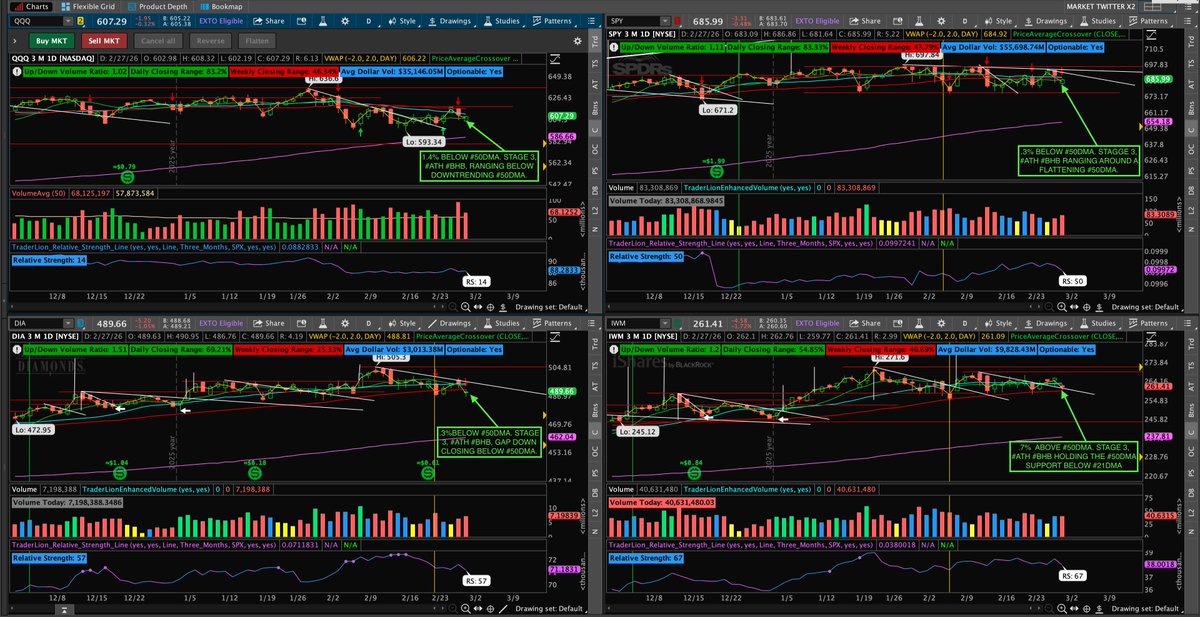Open QQQ timeframe D selector
Image resolution: width=1200 pixels, height=617 pixels.
click(x=369, y=21)
